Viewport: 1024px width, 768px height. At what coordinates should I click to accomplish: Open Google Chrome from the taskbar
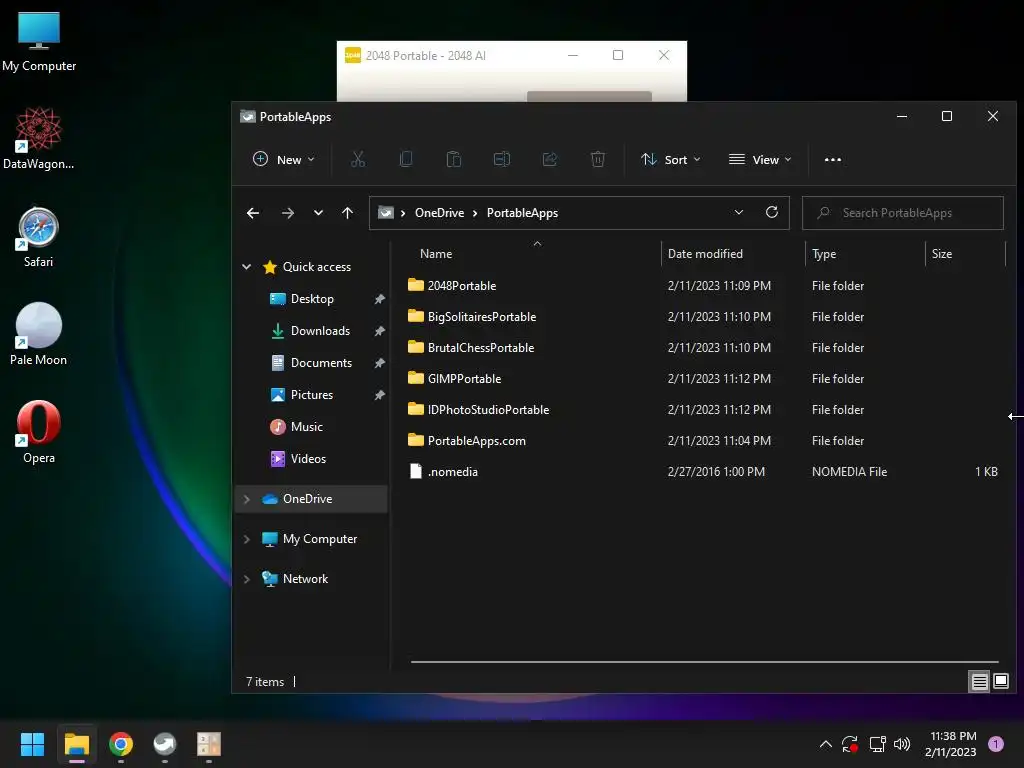tap(121, 744)
